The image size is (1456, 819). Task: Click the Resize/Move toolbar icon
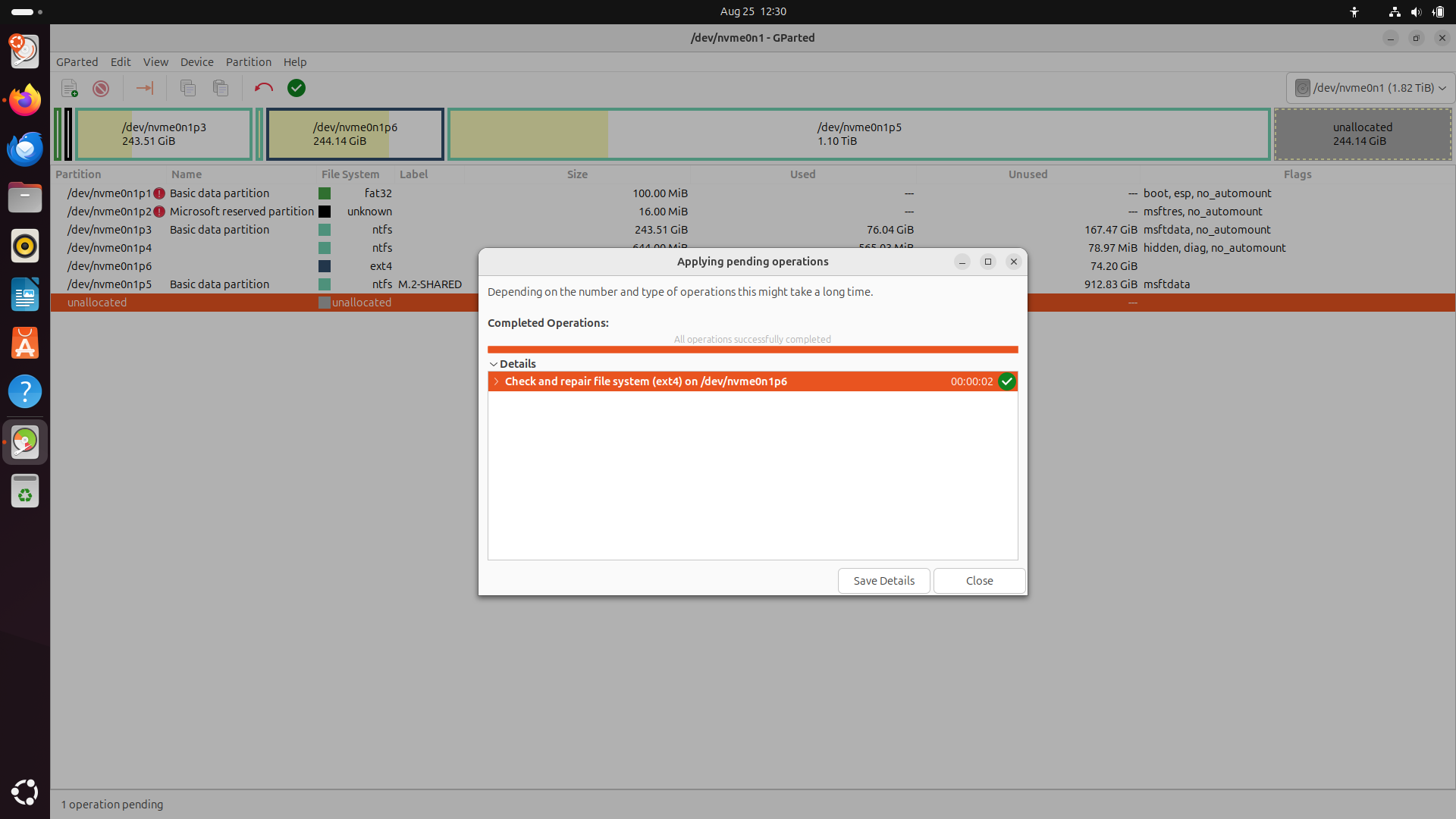point(144,88)
